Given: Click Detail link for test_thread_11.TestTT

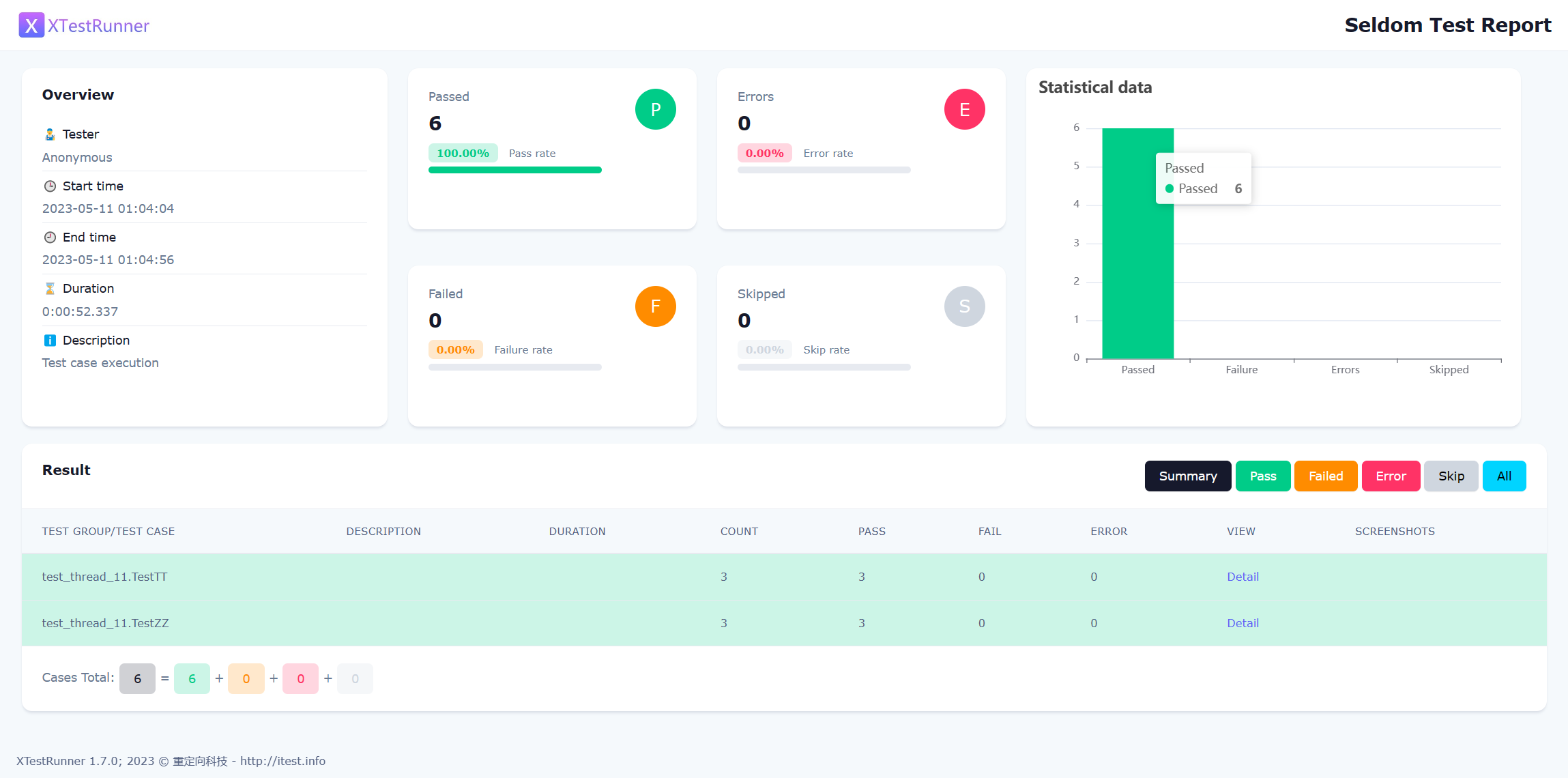Looking at the screenshot, I should pyautogui.click(x=1243, y=576).
